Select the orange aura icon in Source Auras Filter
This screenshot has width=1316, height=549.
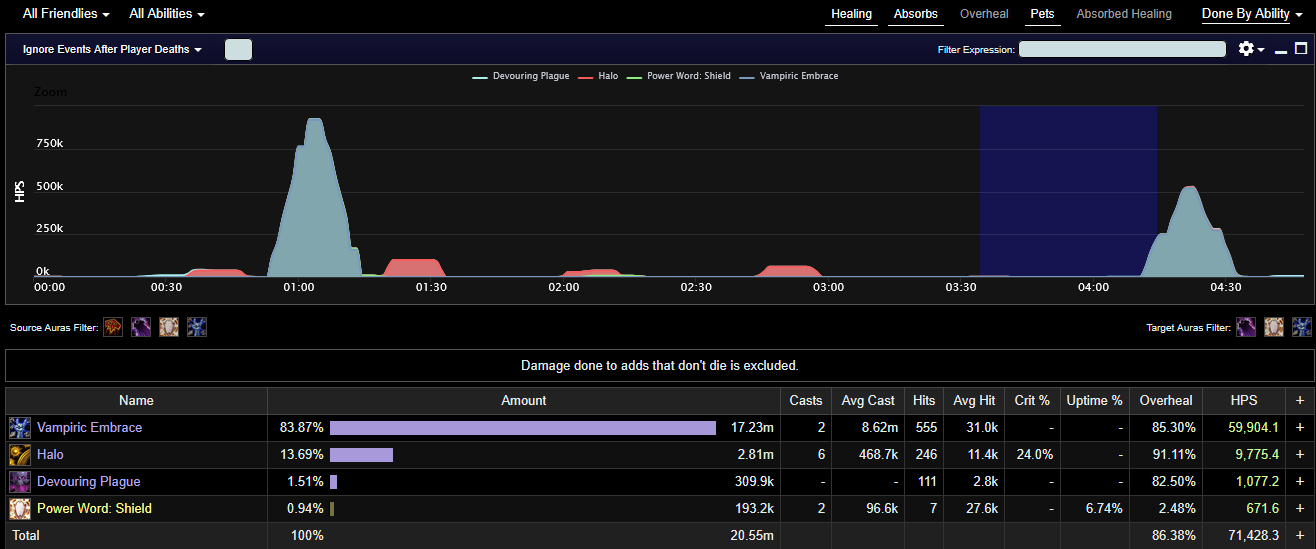113,327
